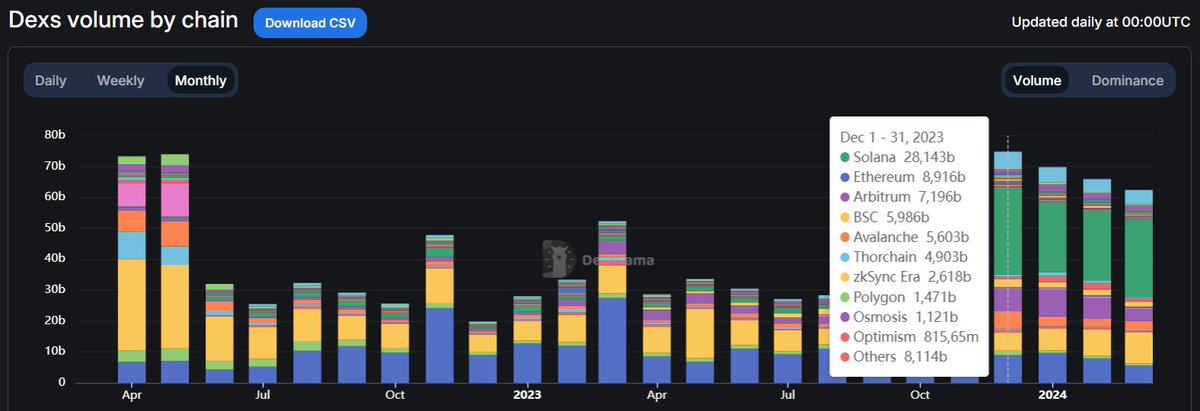Click the Others legend dot
Screen dimensions: 1200x411
[845, 357]
